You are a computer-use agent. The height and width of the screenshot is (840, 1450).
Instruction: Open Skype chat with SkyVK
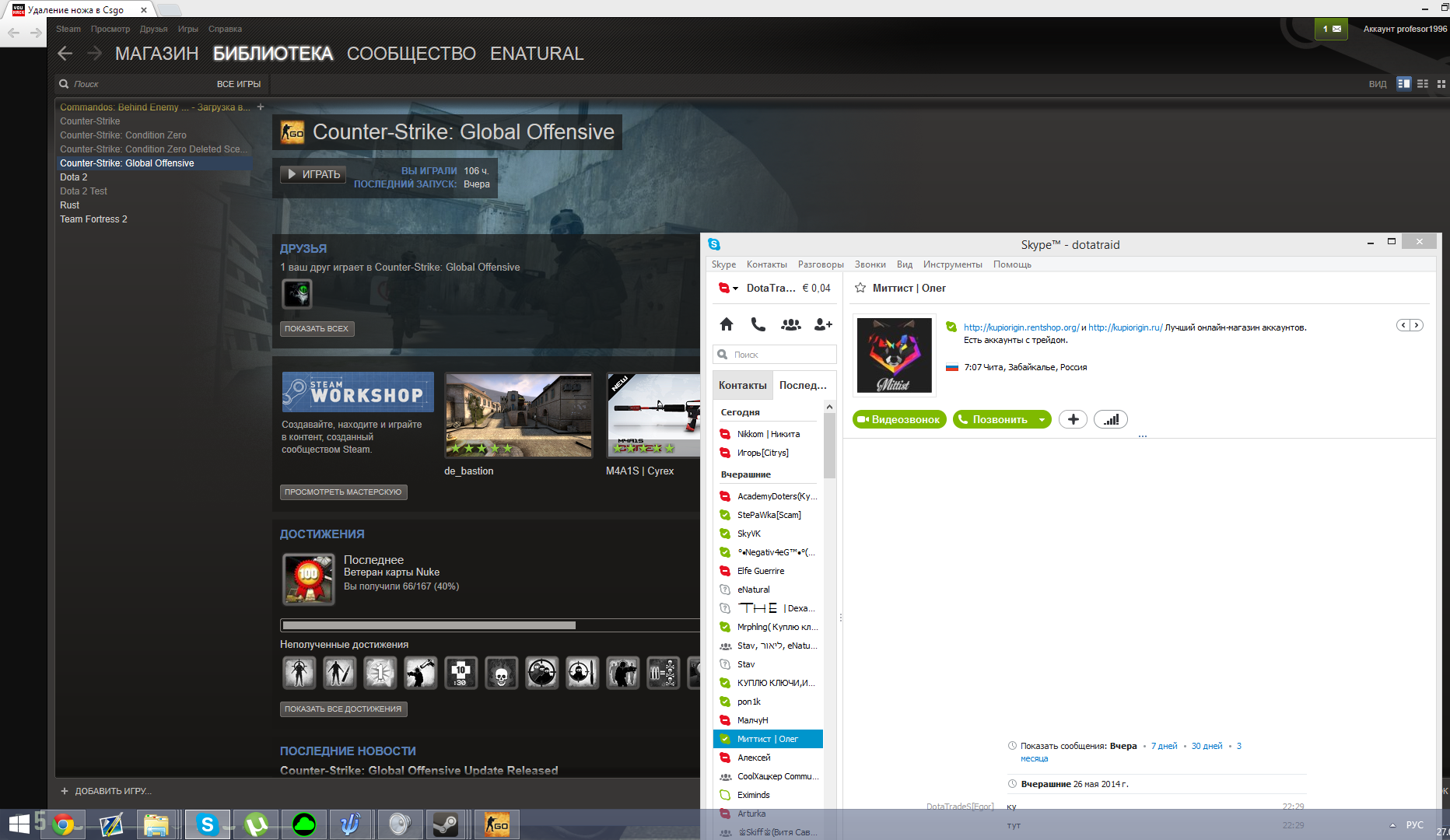tap(768, 534)
